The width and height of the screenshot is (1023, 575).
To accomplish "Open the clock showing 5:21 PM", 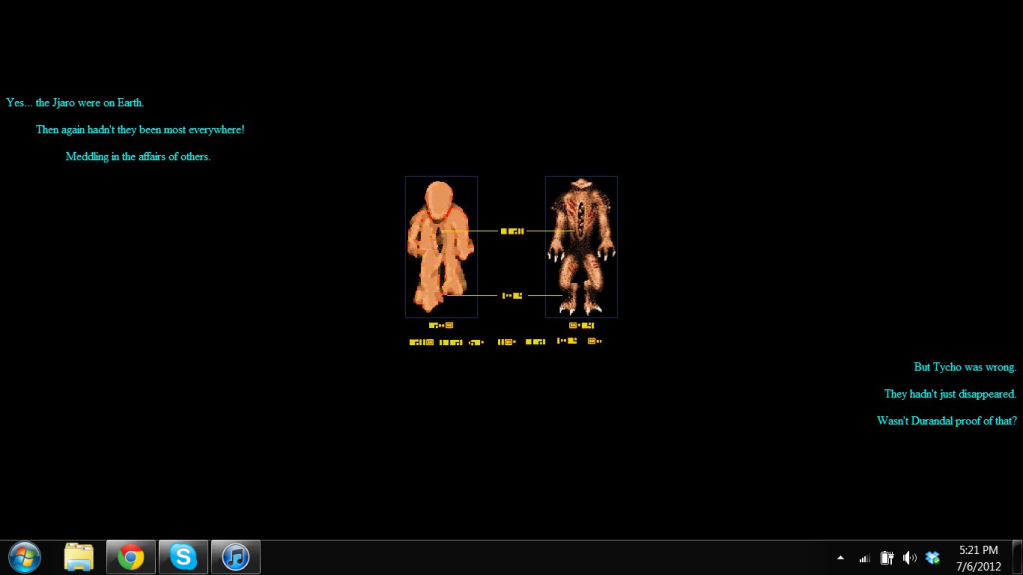I will click(978, 558).
